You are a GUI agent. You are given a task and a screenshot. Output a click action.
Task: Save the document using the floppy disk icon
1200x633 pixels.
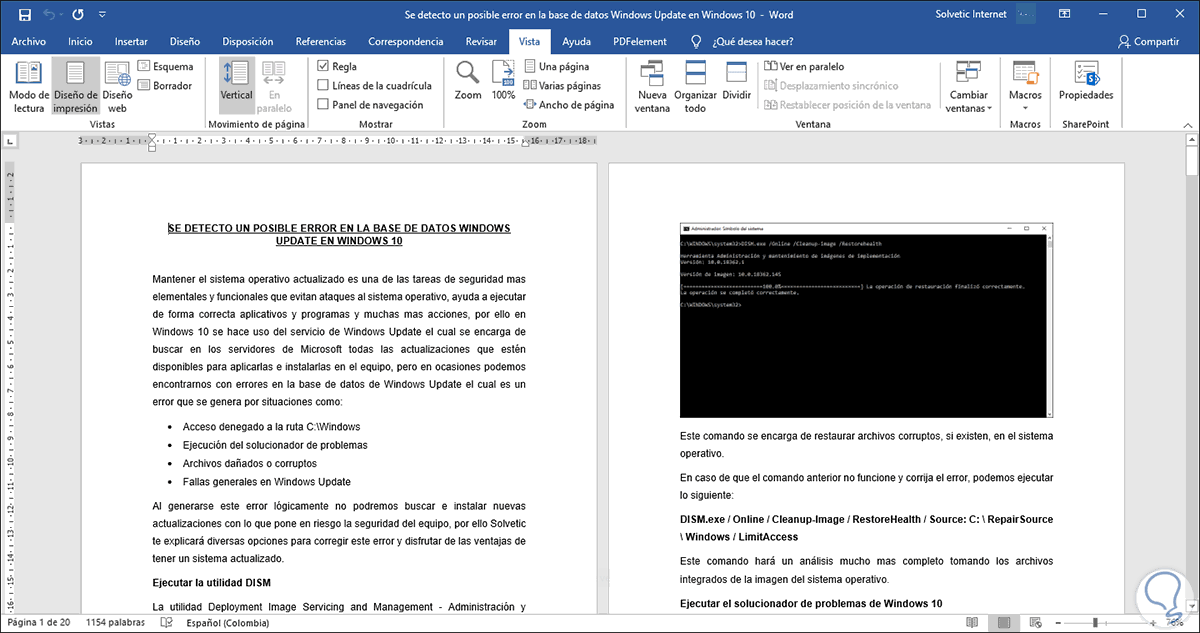coord(25,15)
